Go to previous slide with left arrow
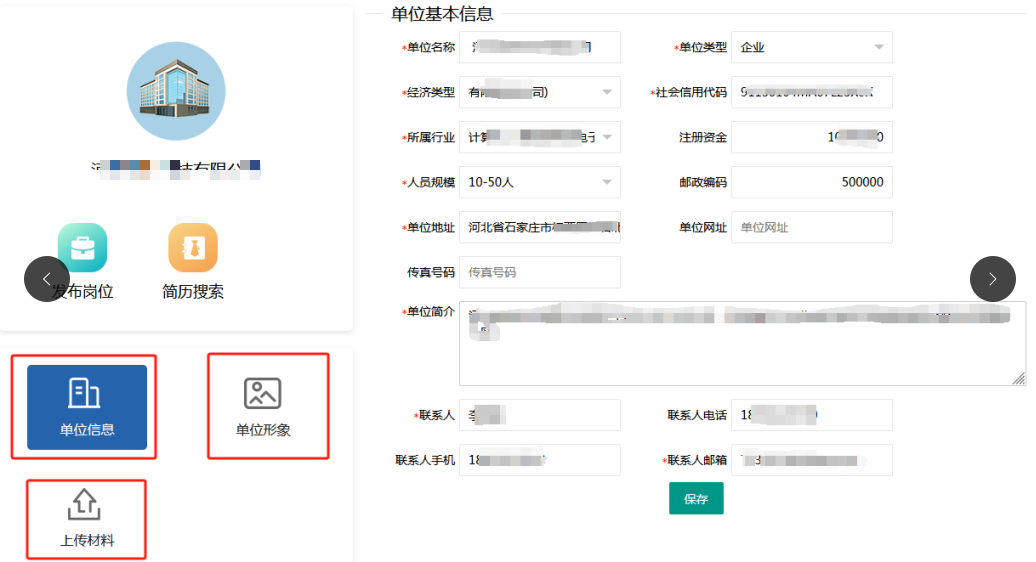The height and width of the screenshot is (562, 1036). click(x=47, y=279)
